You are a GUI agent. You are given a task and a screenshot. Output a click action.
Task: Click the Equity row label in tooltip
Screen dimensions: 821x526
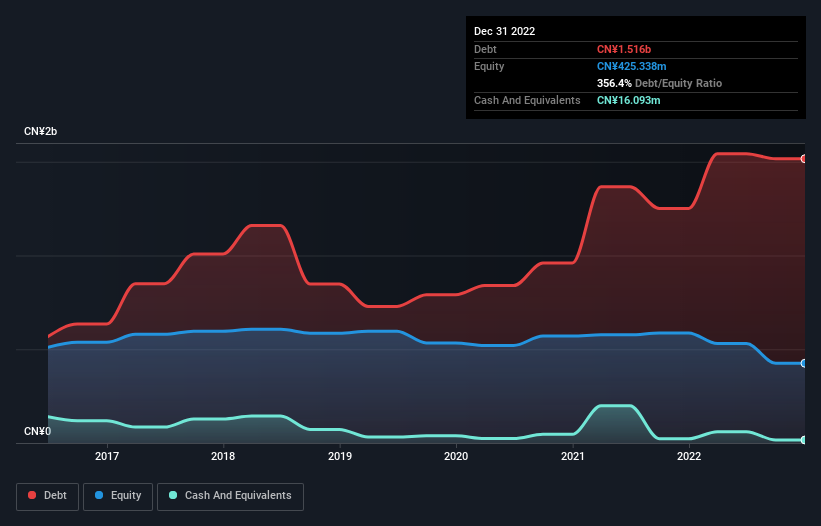pos(489,66)
